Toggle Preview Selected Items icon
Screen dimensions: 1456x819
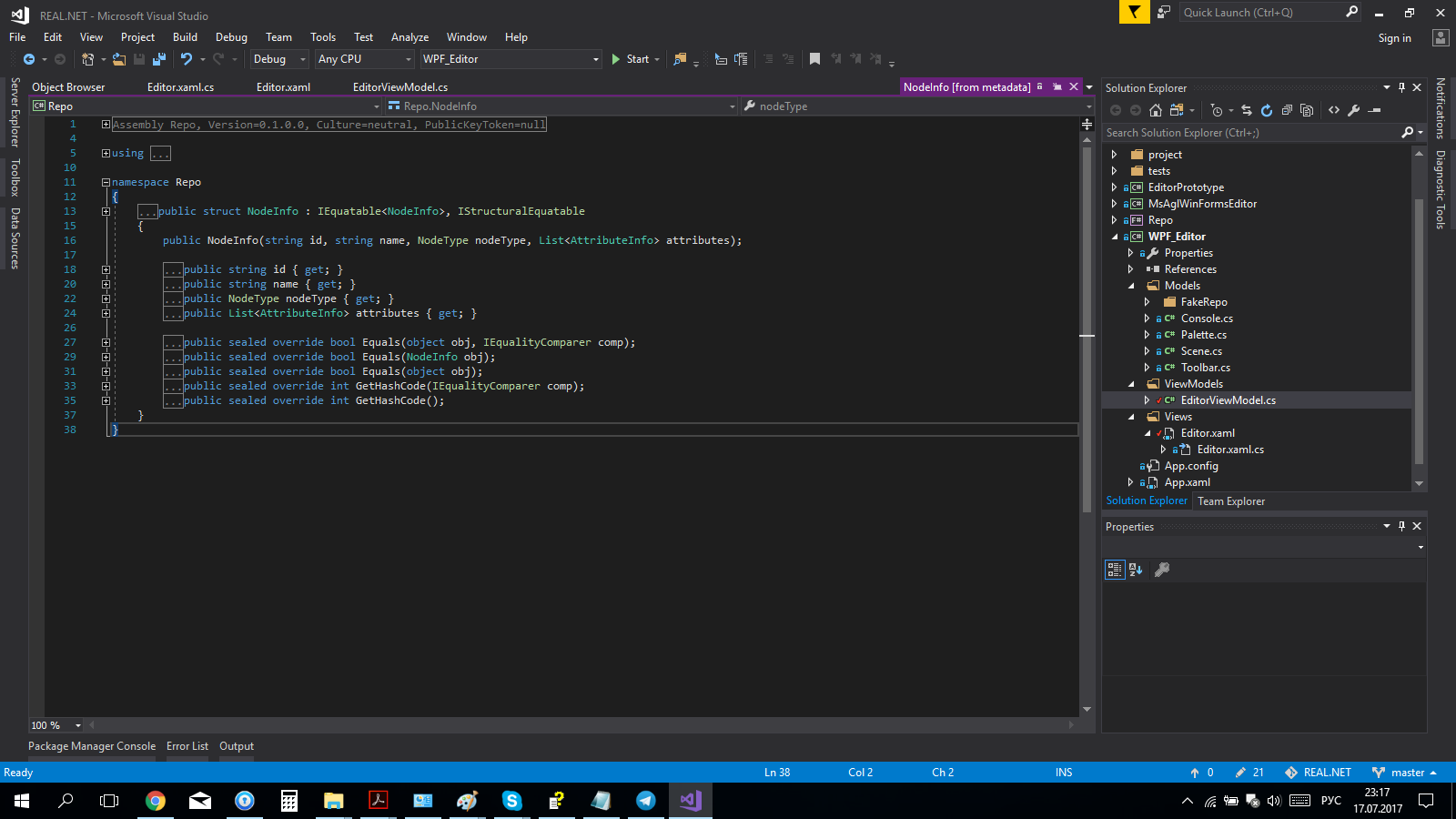(x=1375, y=110)
